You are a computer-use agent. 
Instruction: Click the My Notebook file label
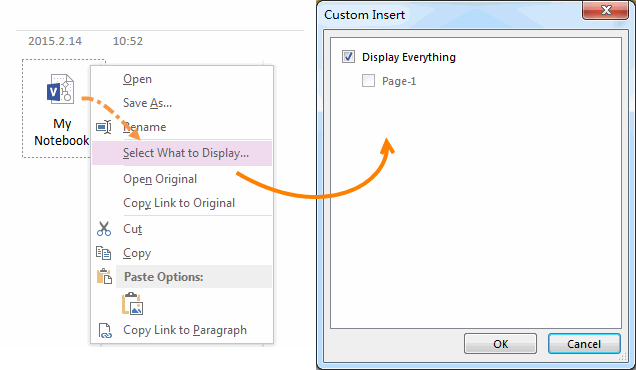coord(62,132)
